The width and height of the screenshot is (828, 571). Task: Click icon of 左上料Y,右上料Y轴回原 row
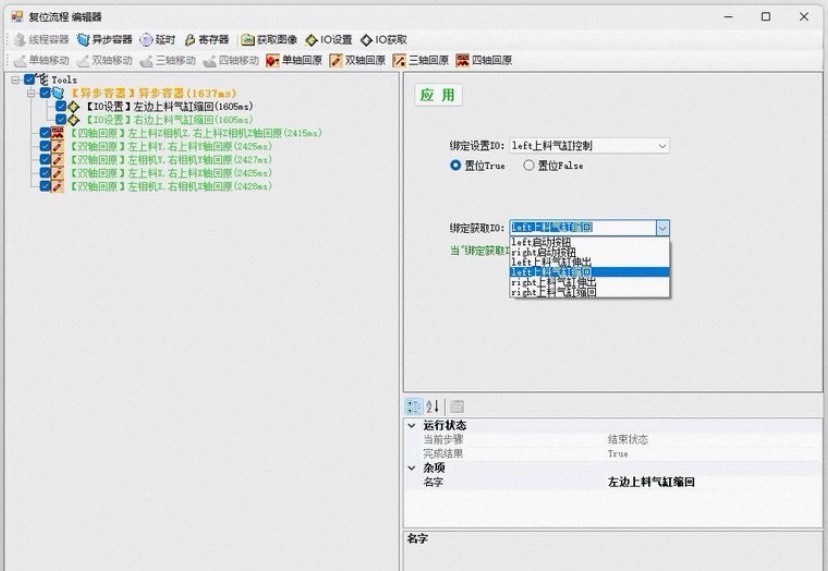click(58, 146)
